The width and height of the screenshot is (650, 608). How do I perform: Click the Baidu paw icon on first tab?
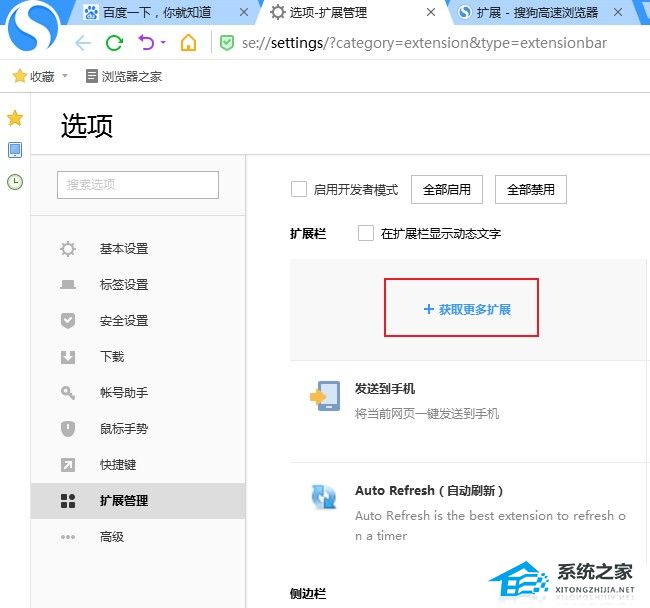click(x=90, y=12)
